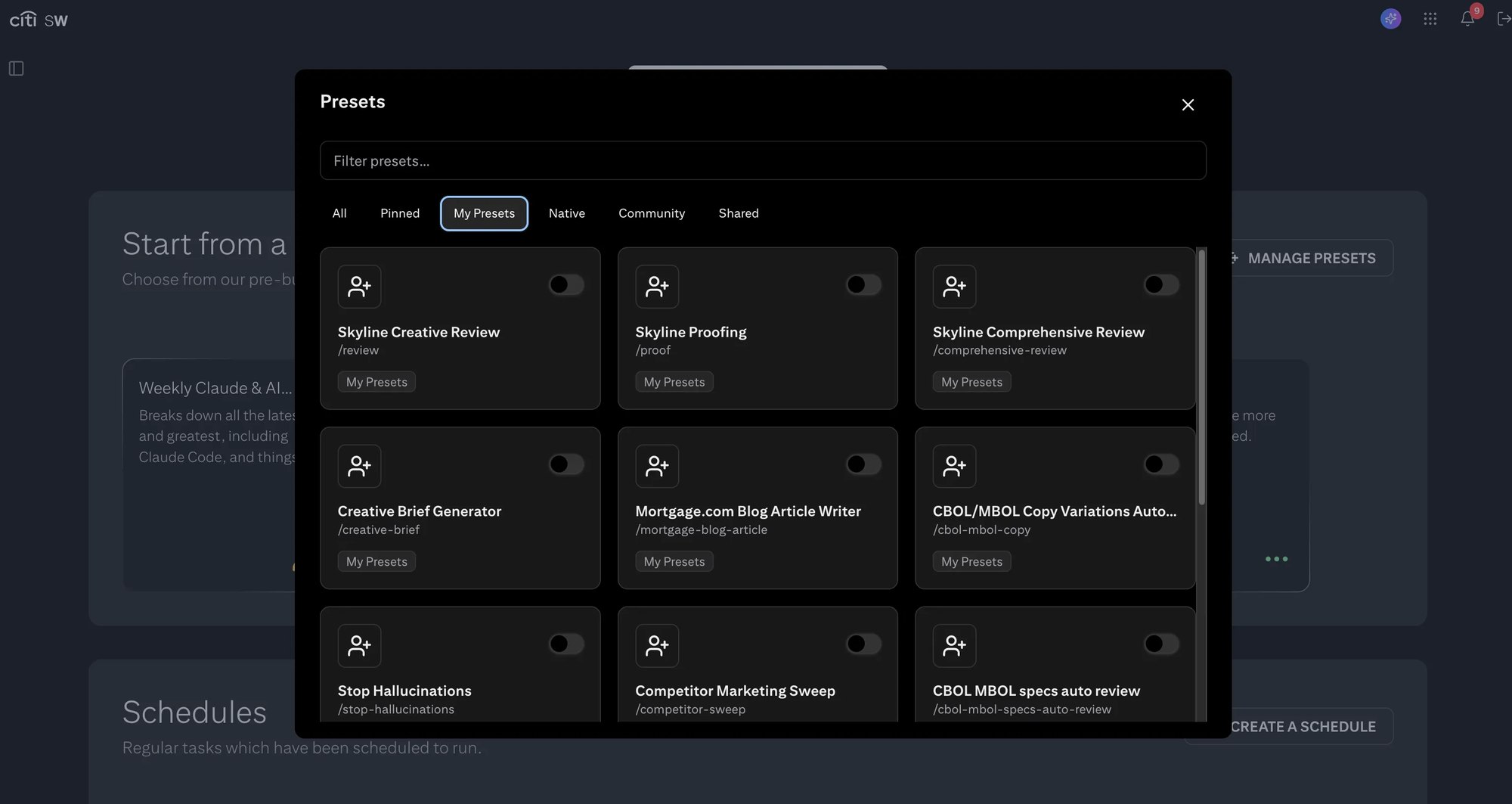
Task: Enable the Stop Hallucinations toggle
Action: (x=566, y=644)
